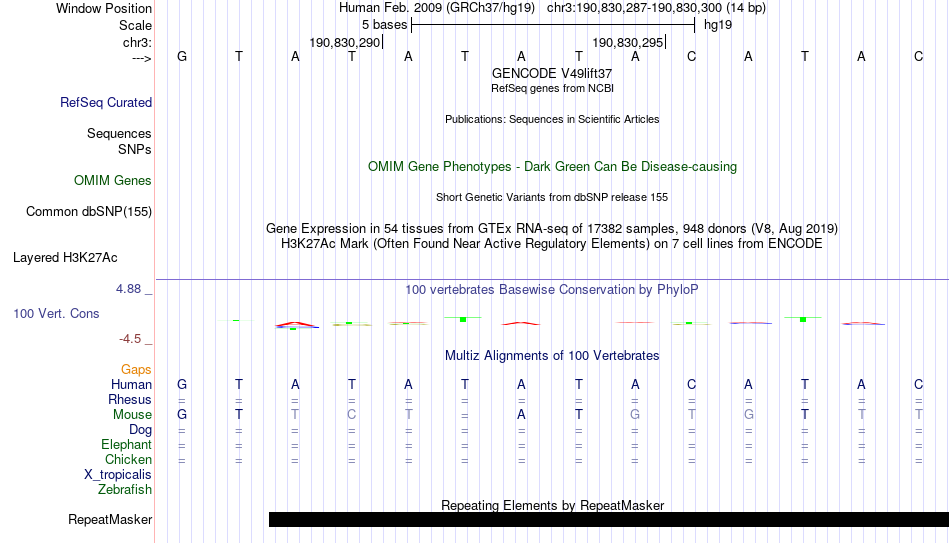Click 'Repeating Elements by RepeatMasker' title
The image size is (950, 543).
coord(552,505)
